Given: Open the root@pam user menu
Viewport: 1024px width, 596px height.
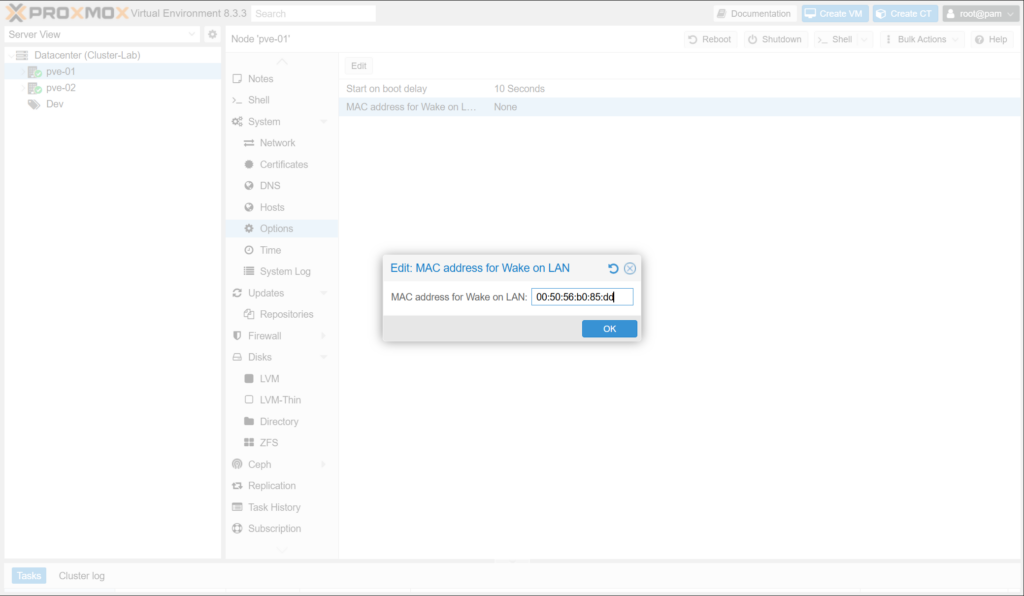Looking at the screenshot, I should (x=980, y=14).
